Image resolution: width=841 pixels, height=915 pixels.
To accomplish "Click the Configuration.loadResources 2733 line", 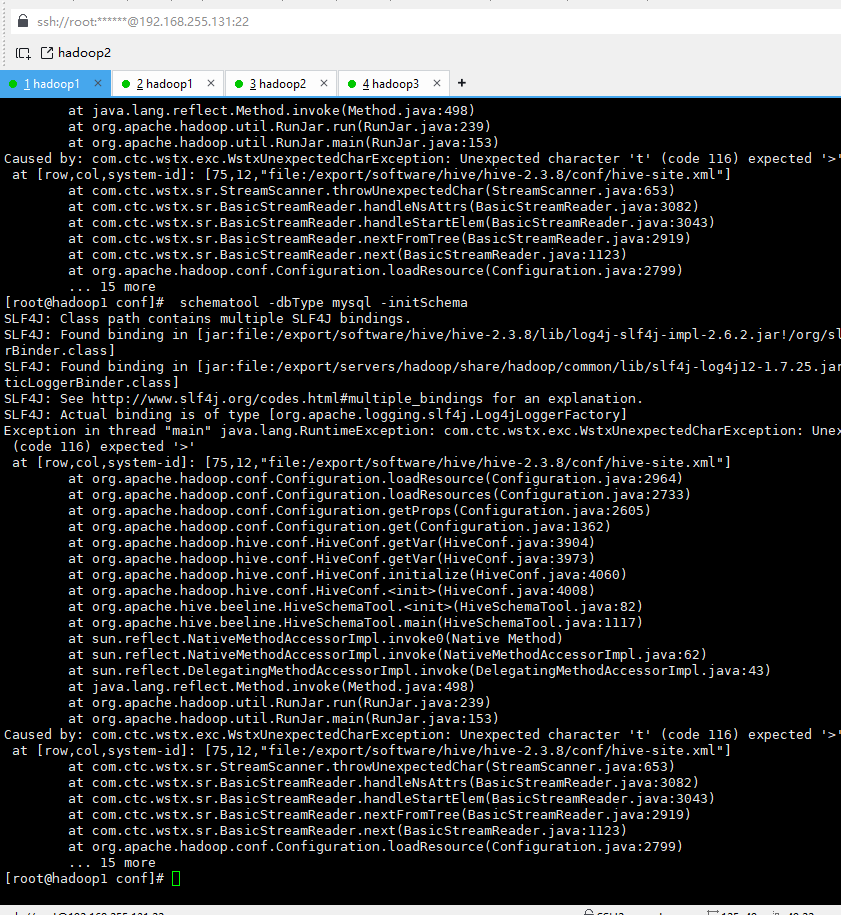I will tap(379, 495).
